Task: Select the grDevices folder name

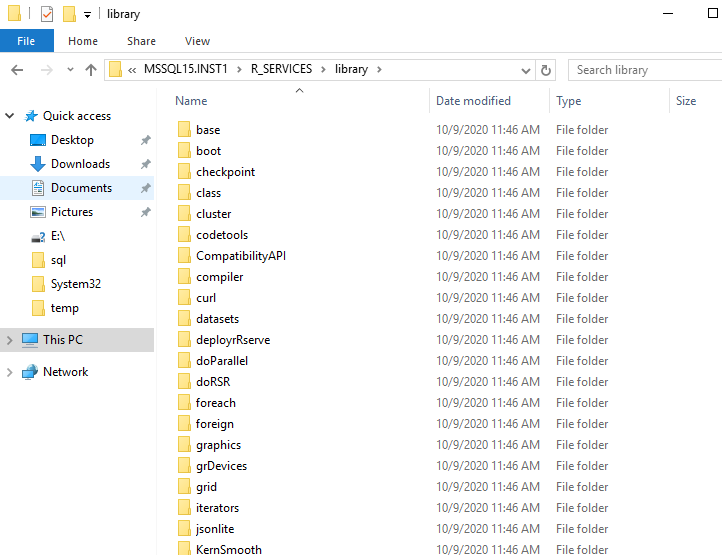Action: 221,466
